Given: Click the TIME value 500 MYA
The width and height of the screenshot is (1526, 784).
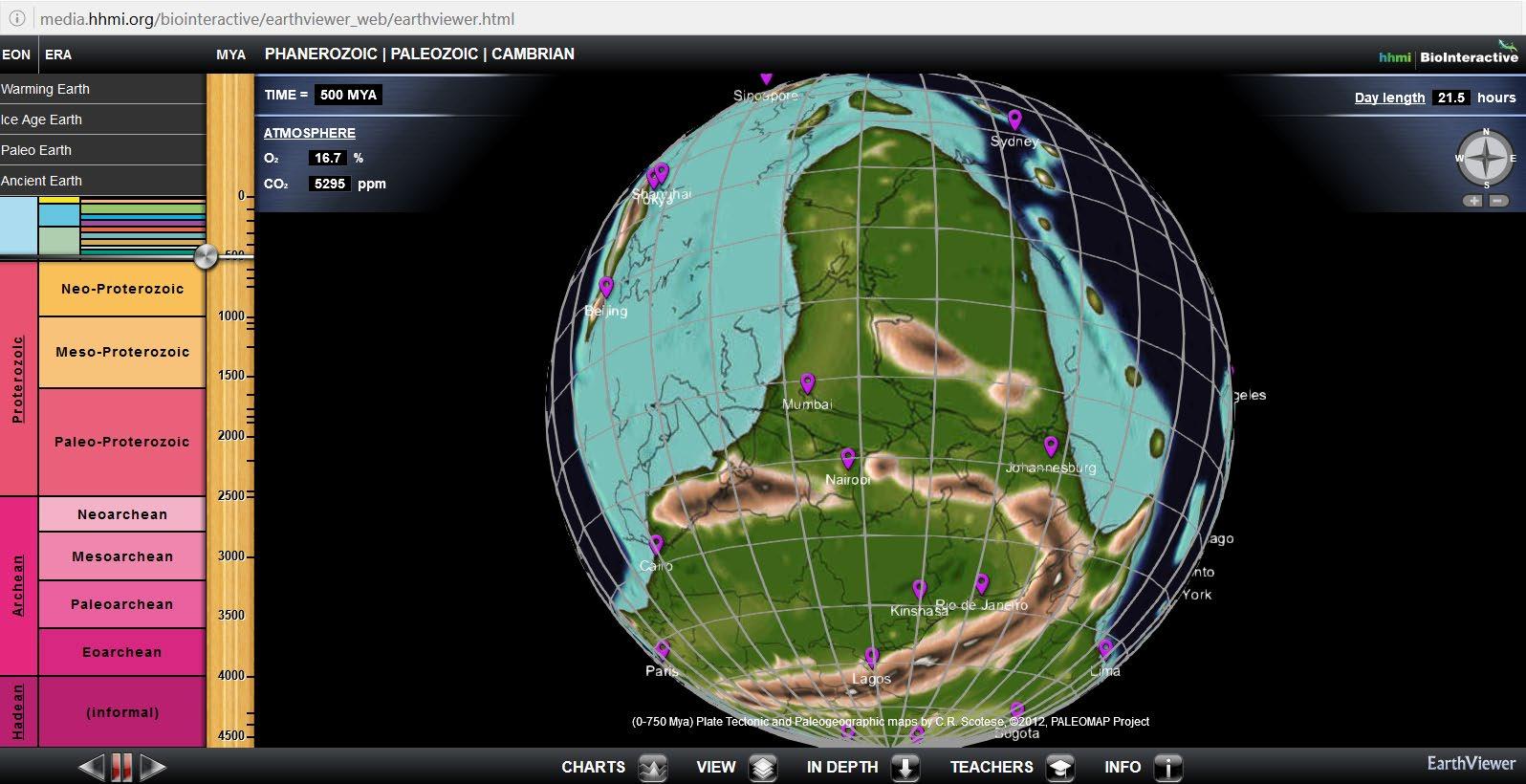Looking at the screenshot, I should (348, 95).
